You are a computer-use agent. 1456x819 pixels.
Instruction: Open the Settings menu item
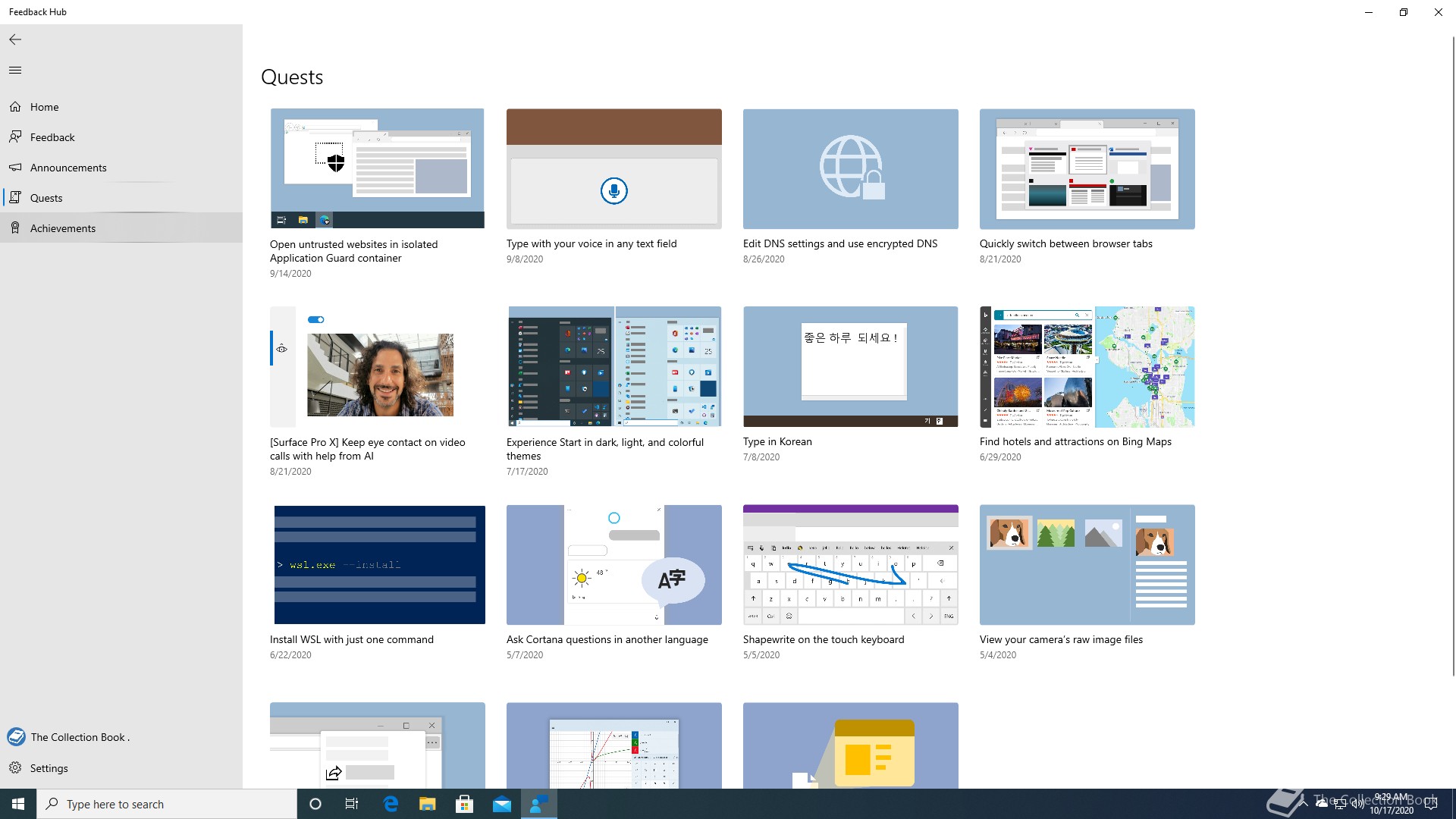(121, 768)
